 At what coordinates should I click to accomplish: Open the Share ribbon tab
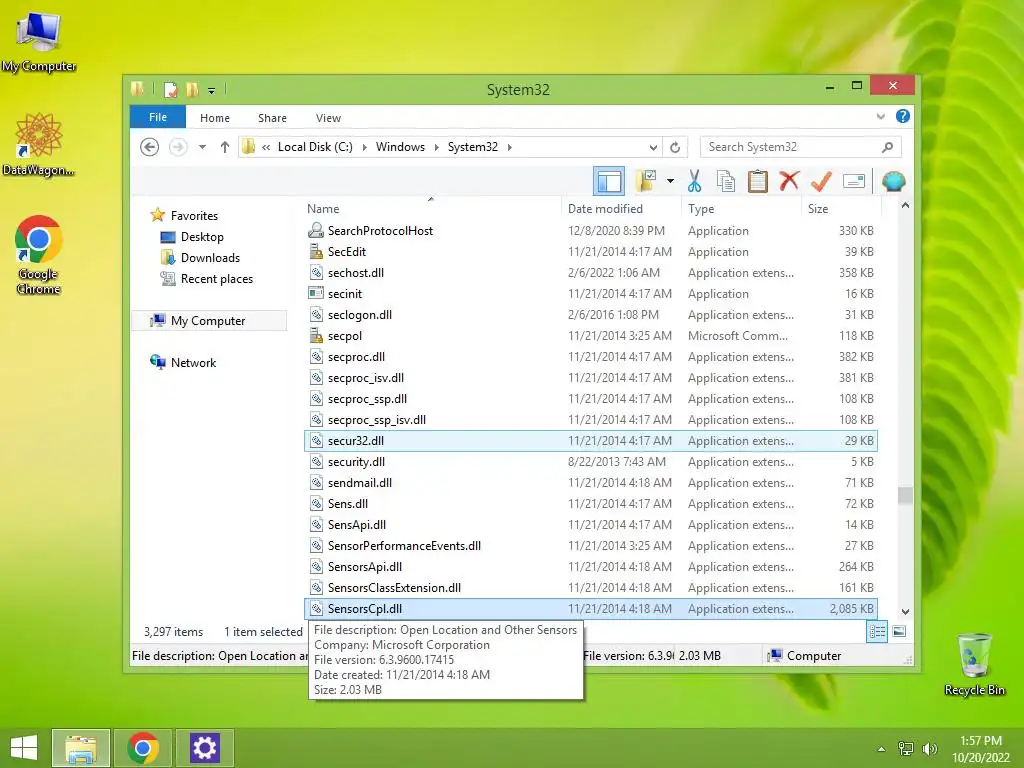pos(272,118)
